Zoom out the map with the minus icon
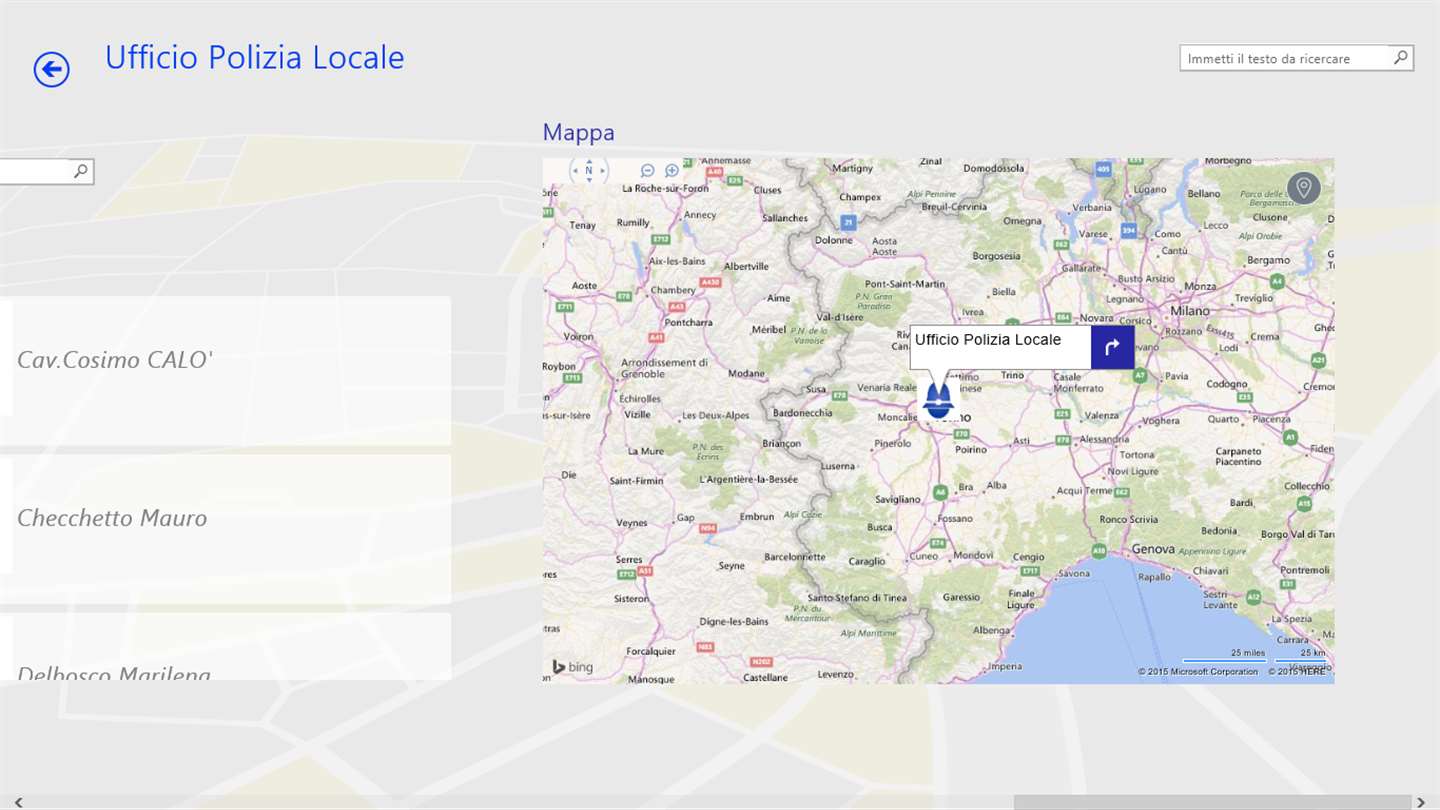The image size is (1440, 810). [x=647, y=171]
